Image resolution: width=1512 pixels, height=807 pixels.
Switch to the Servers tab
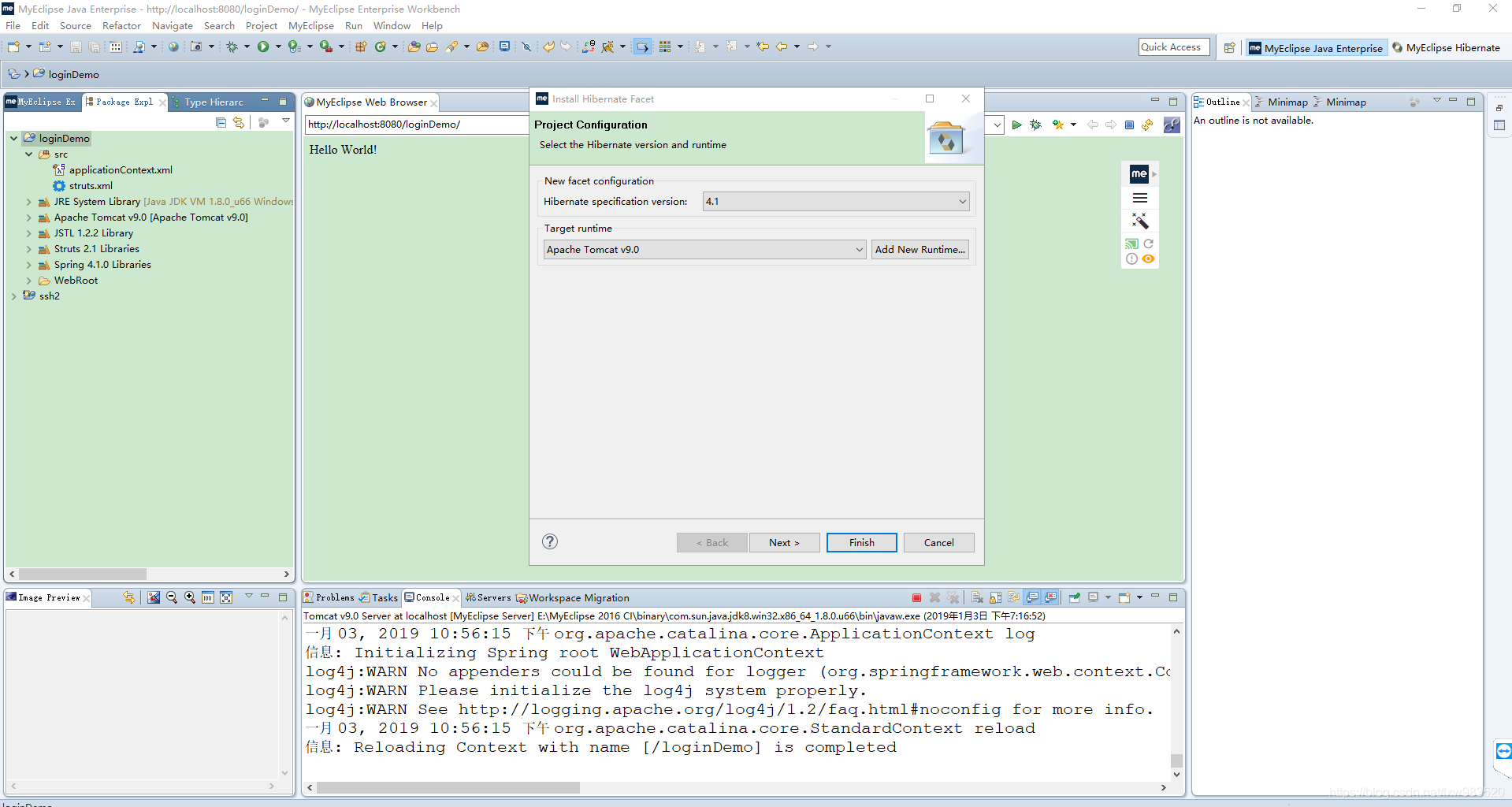coord(488,597)
